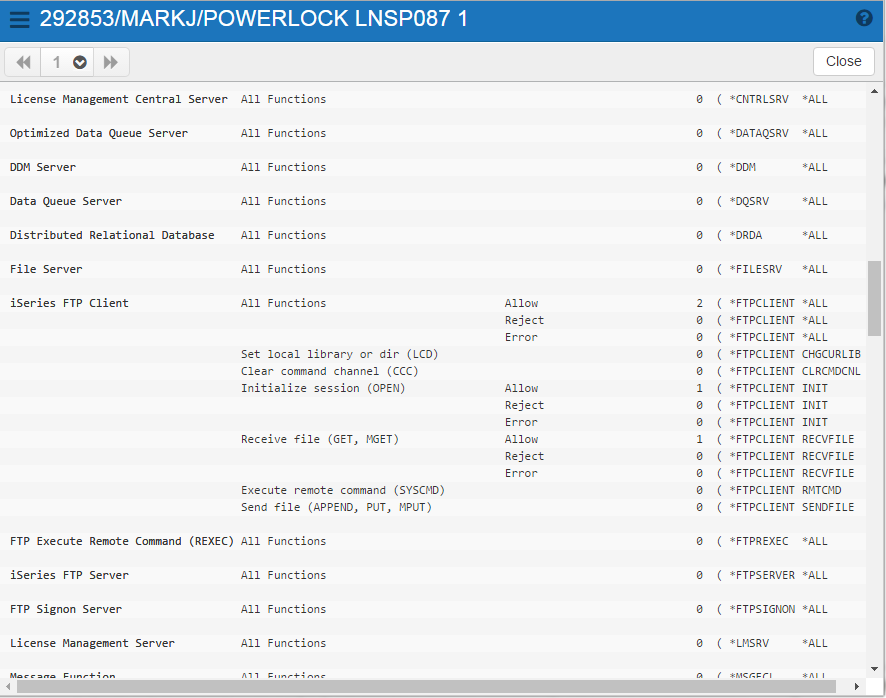Open the help question mark icon
The height and width of the screenshot is (698, 886).
point(864,18)
